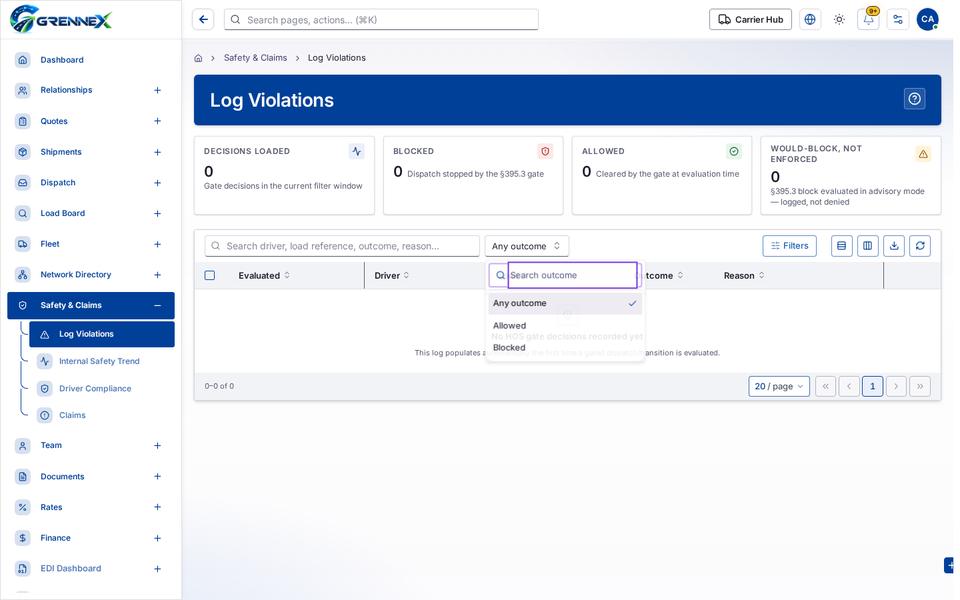Open the notifications bell

pyautogui.click(x=868, y=20)
